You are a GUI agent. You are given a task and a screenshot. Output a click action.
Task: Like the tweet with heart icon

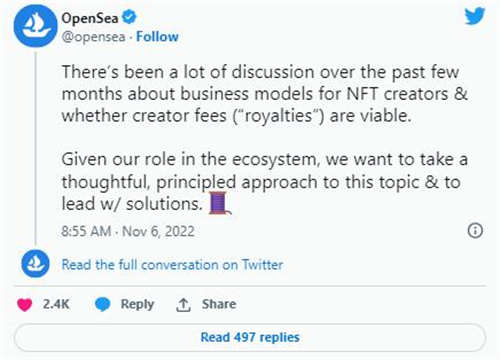point(25,305)
